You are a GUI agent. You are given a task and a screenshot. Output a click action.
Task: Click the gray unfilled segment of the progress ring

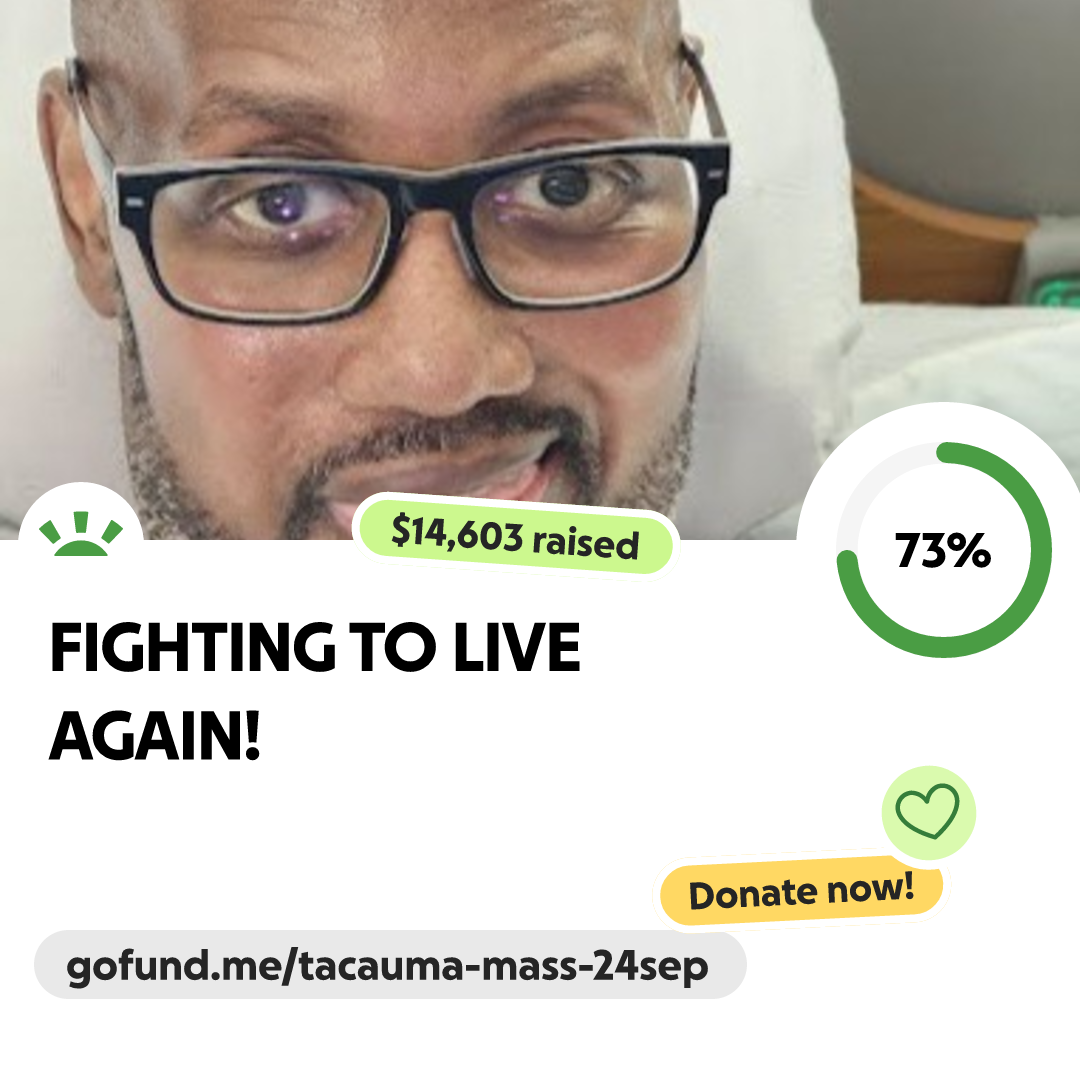(866, 482)
